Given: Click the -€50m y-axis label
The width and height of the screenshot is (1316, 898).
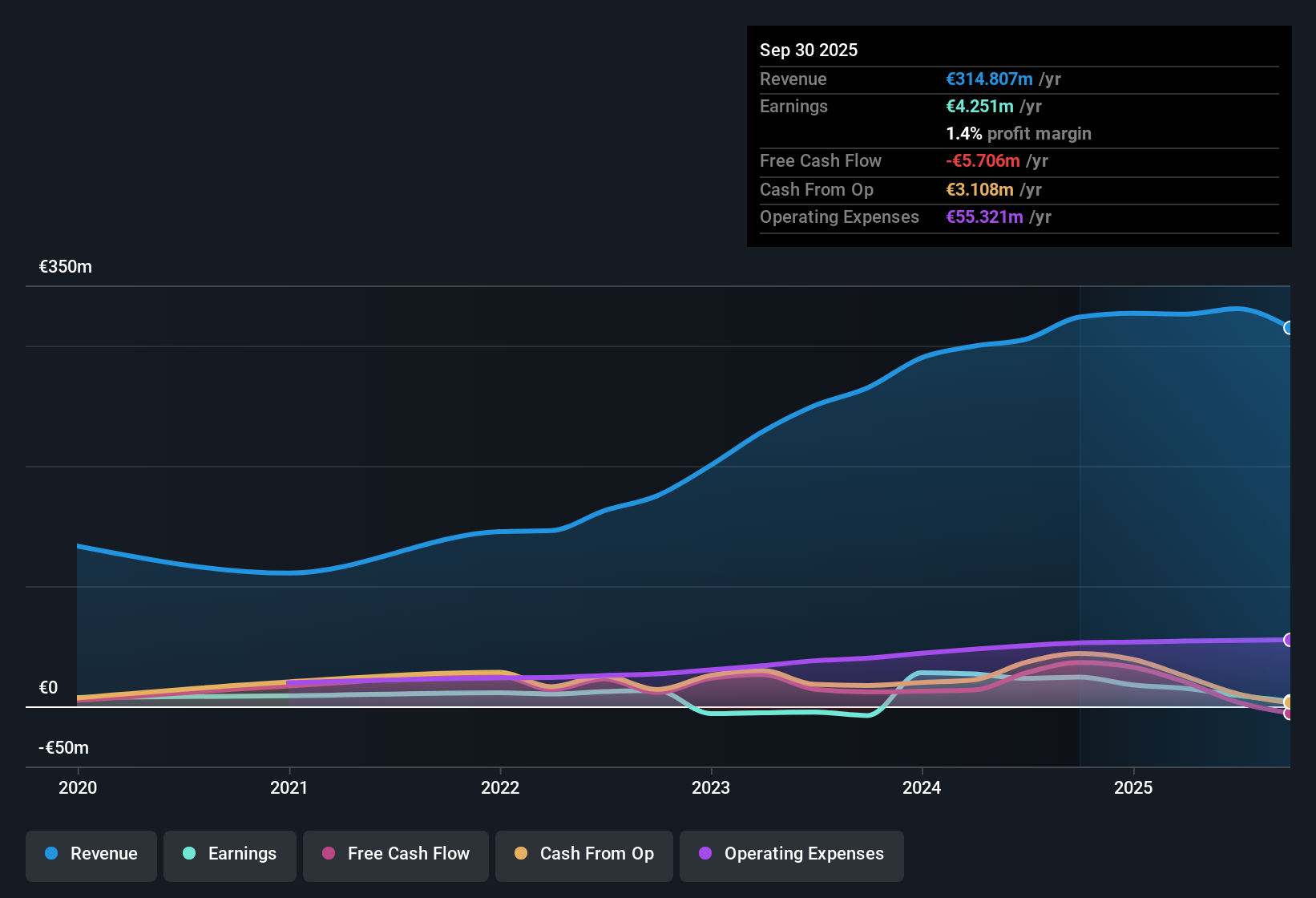Looking at the screenshot, I should pyautogui.click(x=64, y=748).
